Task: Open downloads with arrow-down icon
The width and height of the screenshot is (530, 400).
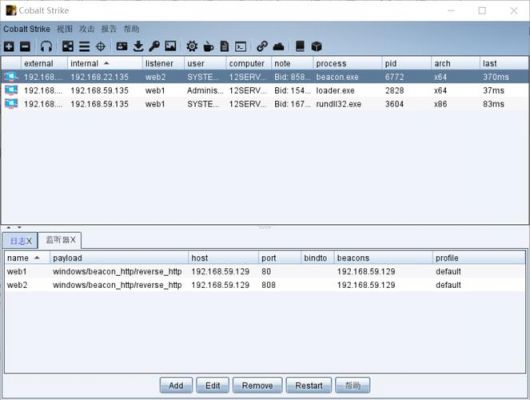Action: tap(138, 46)
